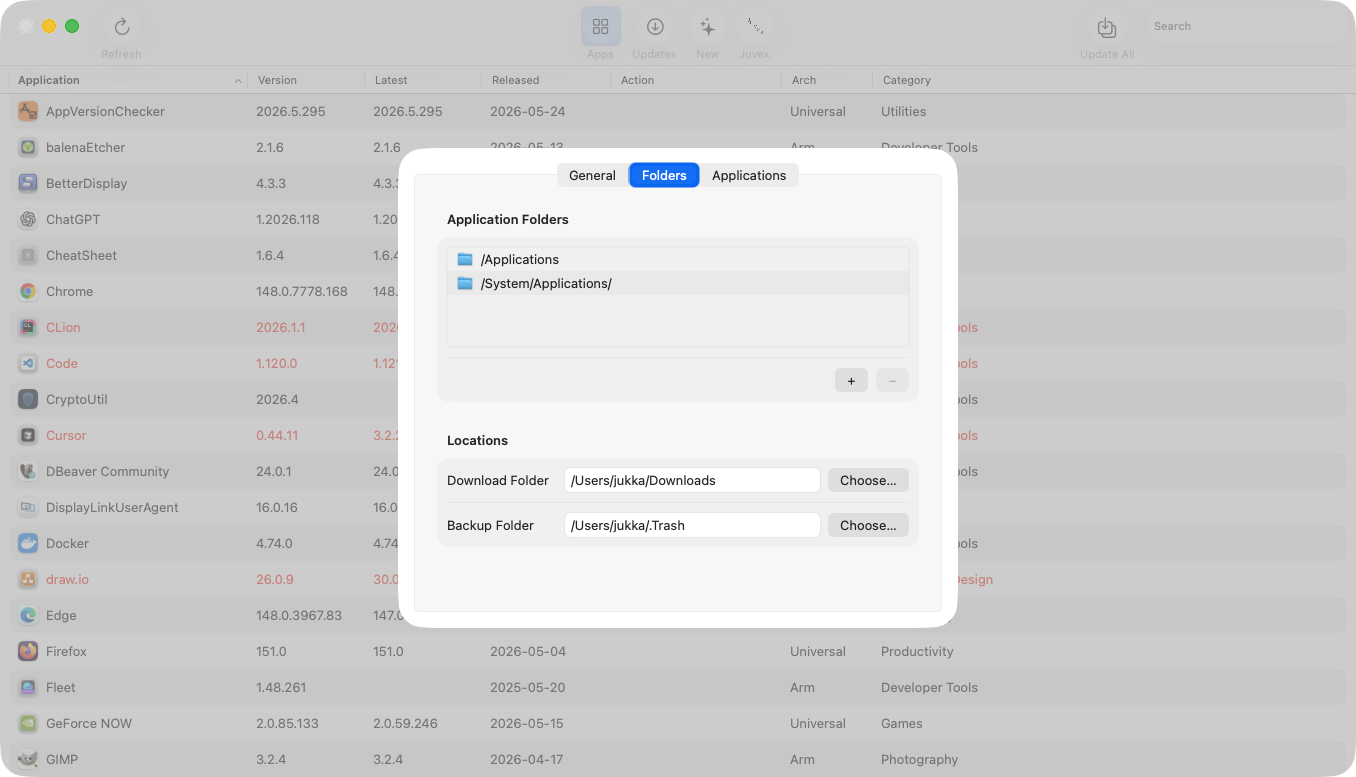Select the Apps view toolbar icon
The height and width of the screenshot is (777, 1356).
(601, 27)
